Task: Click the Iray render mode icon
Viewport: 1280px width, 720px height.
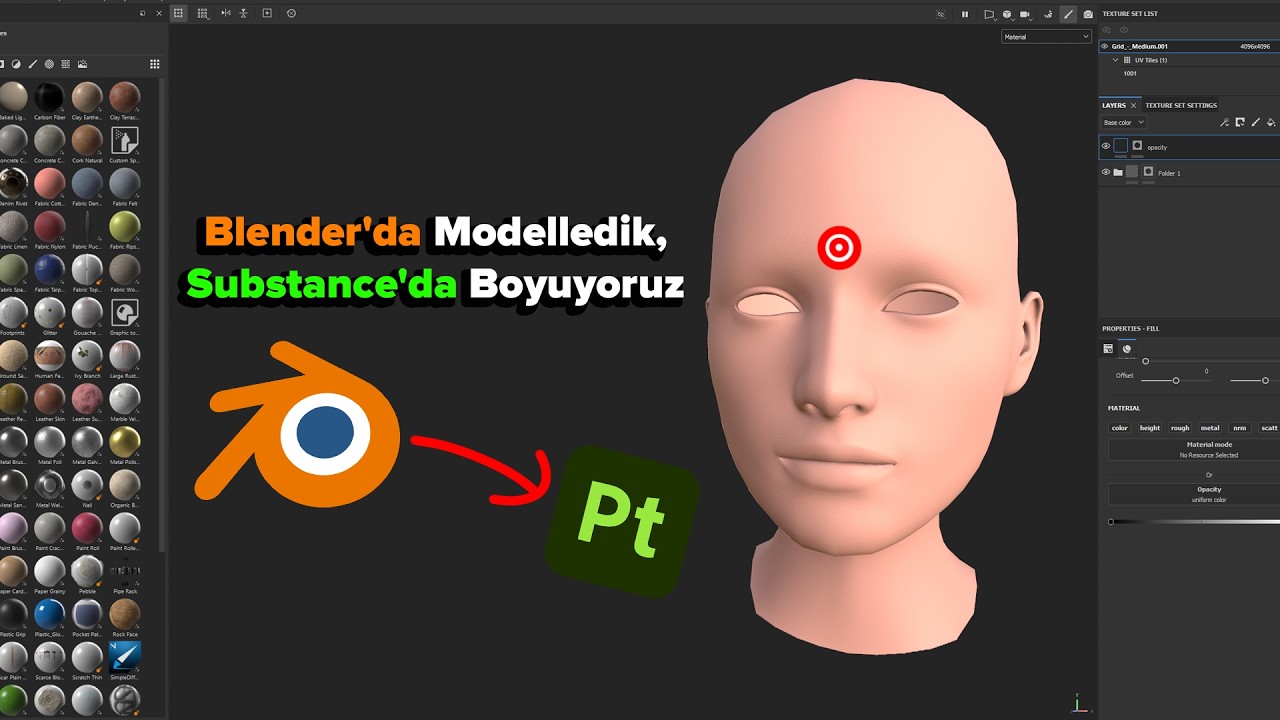Action: (x=1048, y=14)
